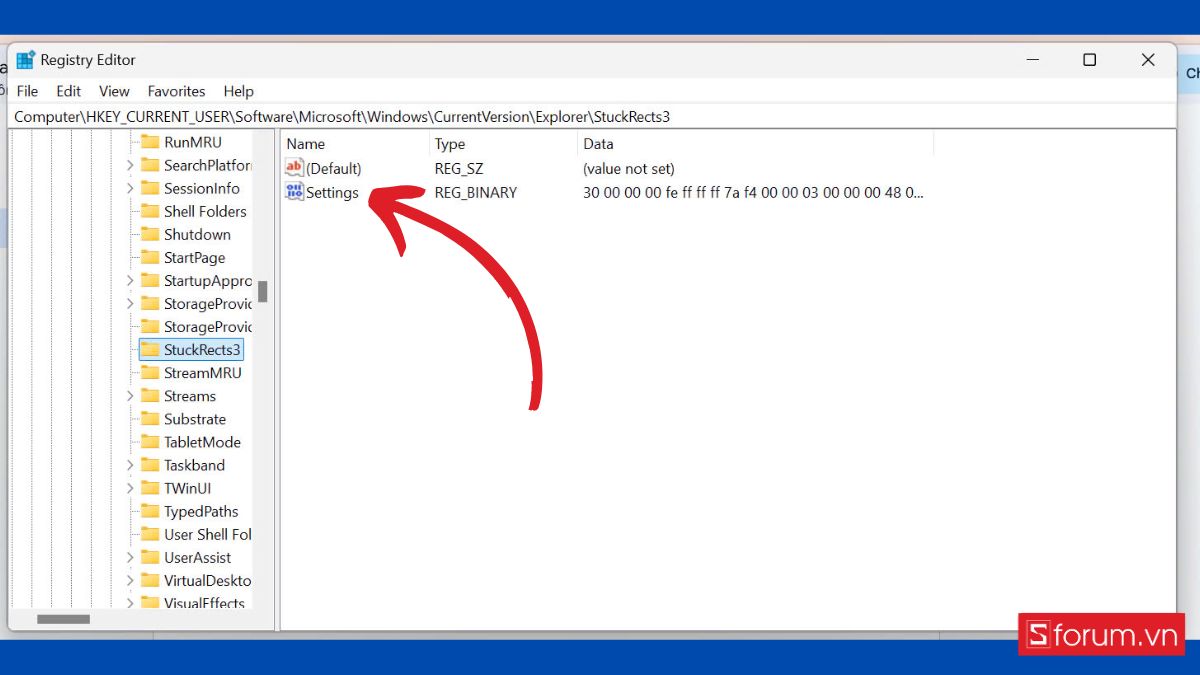Click the User Shell Folders folder icon

[150, 534]
